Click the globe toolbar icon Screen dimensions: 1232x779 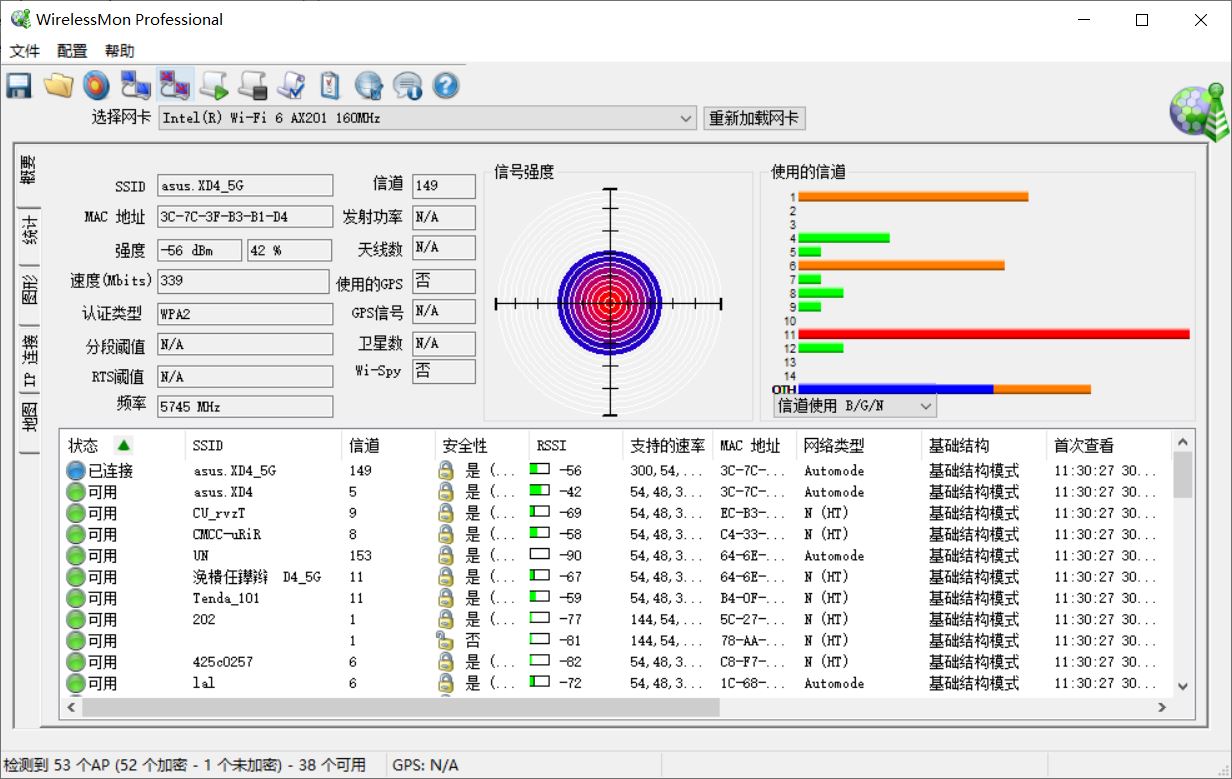click(369, 86)
